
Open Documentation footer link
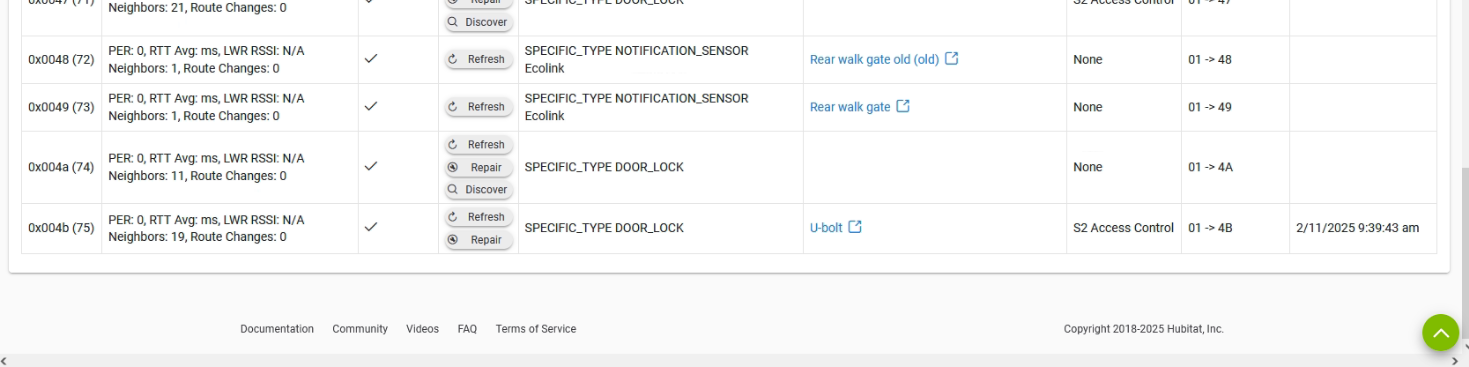tap(277, 329)
